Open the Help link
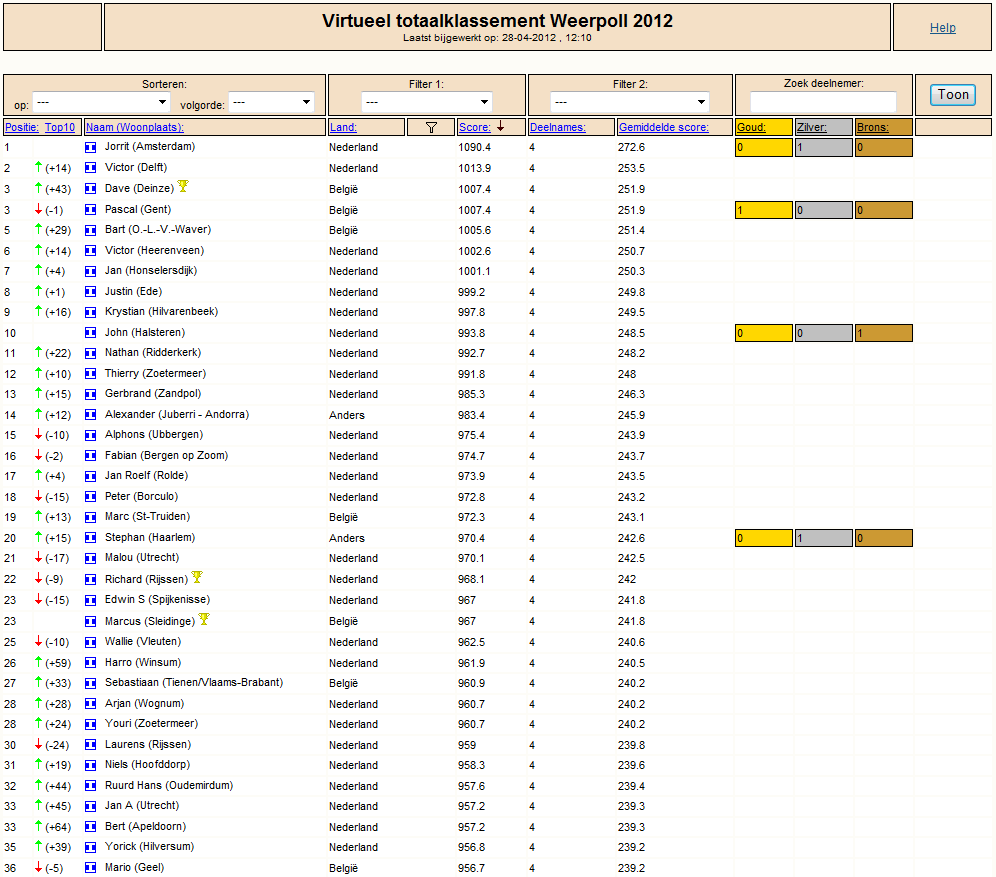Screen dimensions: 996x877 coord(943,28)
